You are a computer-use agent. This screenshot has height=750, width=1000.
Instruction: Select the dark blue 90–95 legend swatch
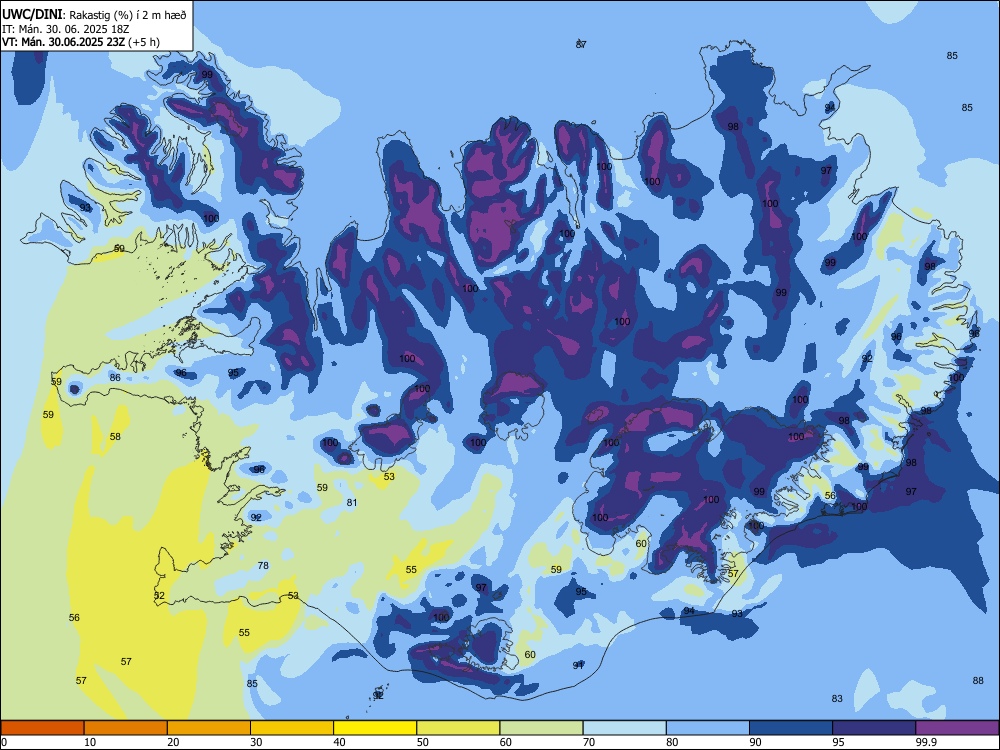pos(791,728)
